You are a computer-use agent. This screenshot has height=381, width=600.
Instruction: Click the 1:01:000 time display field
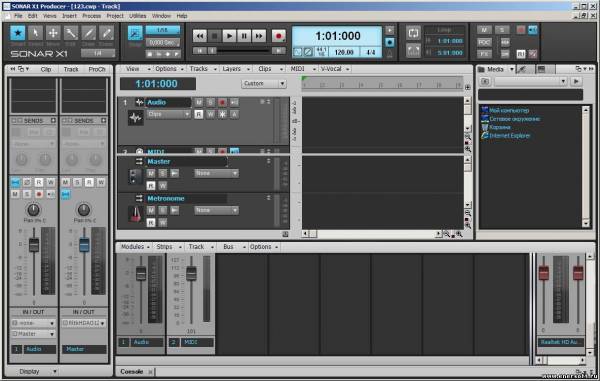(x=338, y=36)
